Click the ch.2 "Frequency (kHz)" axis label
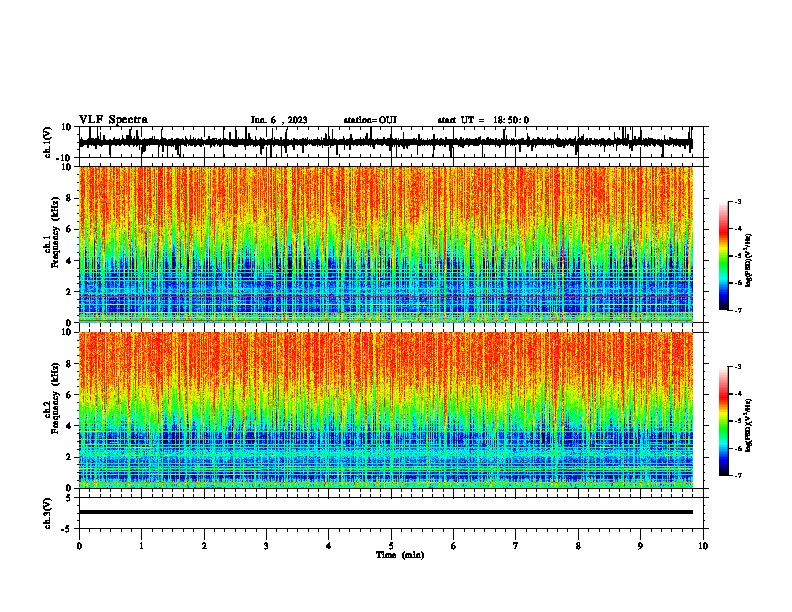 55,398
